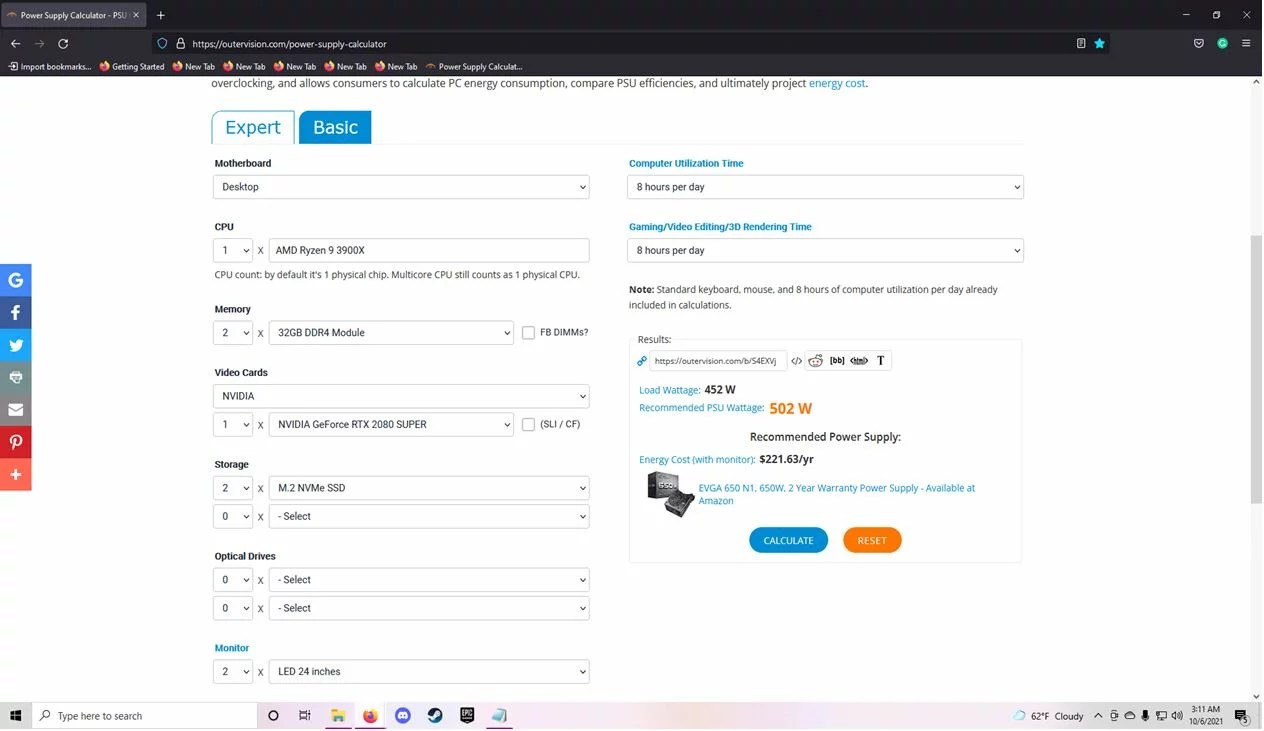Open the LED 24 inches monitor dropdown
Screen dimensions: 1264x731
click(429, 672)
